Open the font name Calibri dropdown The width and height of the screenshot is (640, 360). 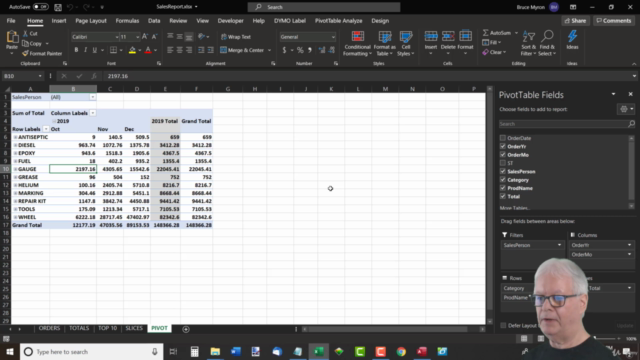116,37
